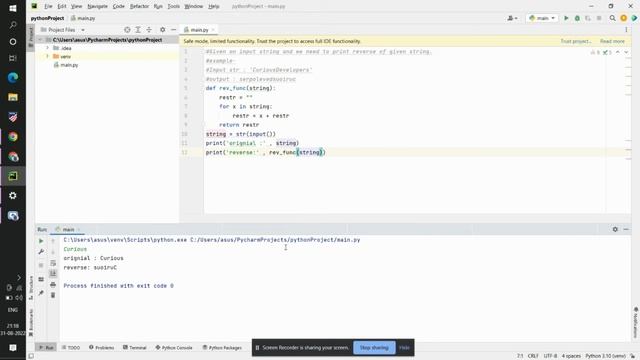Click Run with Coverage icon in toolbar

pyautogui.click(x=588, y=18)
